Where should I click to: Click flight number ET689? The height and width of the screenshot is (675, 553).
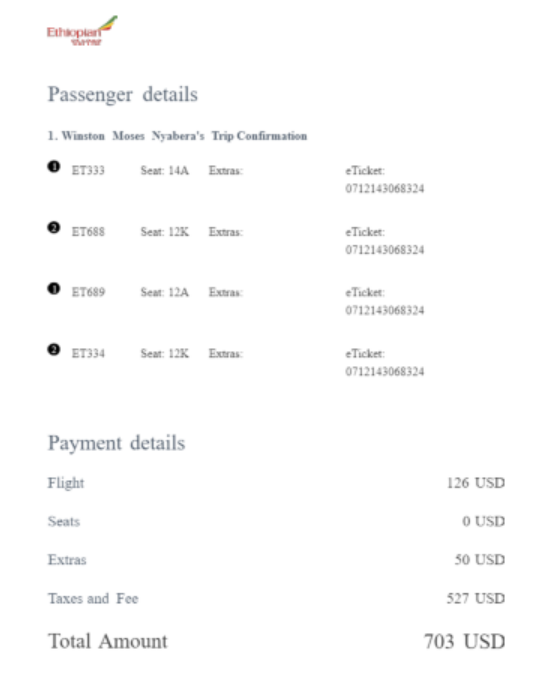tap(88, 292)
